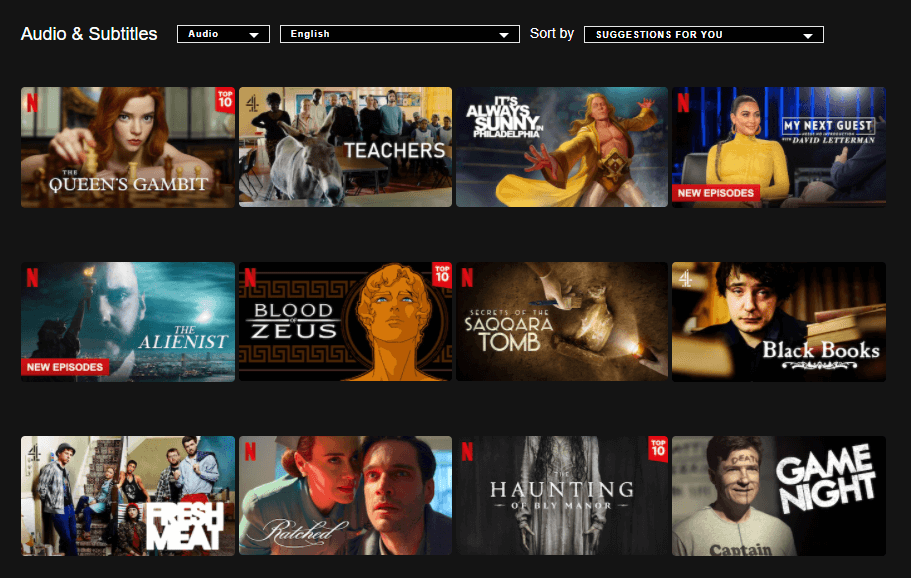
Task: Click Channel 4 logo on Teachers card
Action: point(252,104)
